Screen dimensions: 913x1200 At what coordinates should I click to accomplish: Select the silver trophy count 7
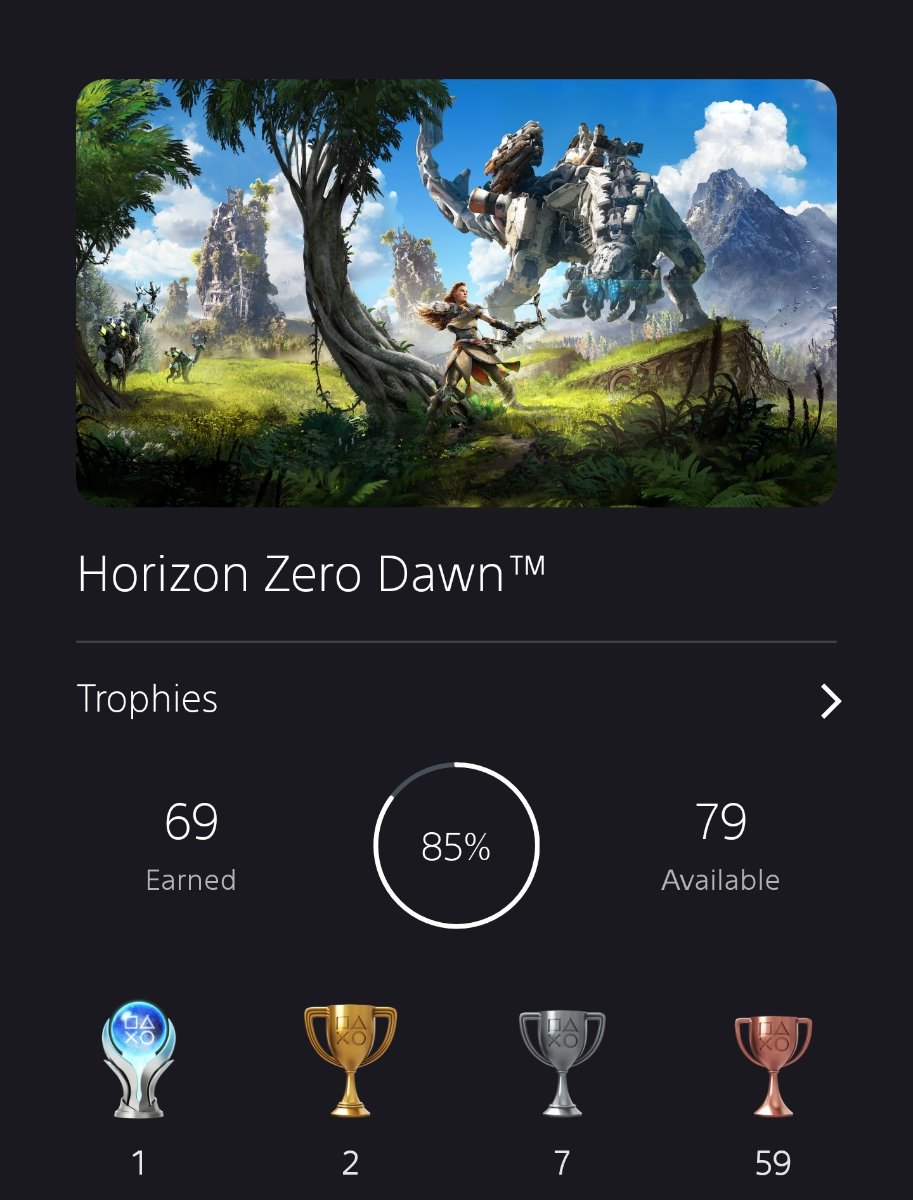point(562,1163)
